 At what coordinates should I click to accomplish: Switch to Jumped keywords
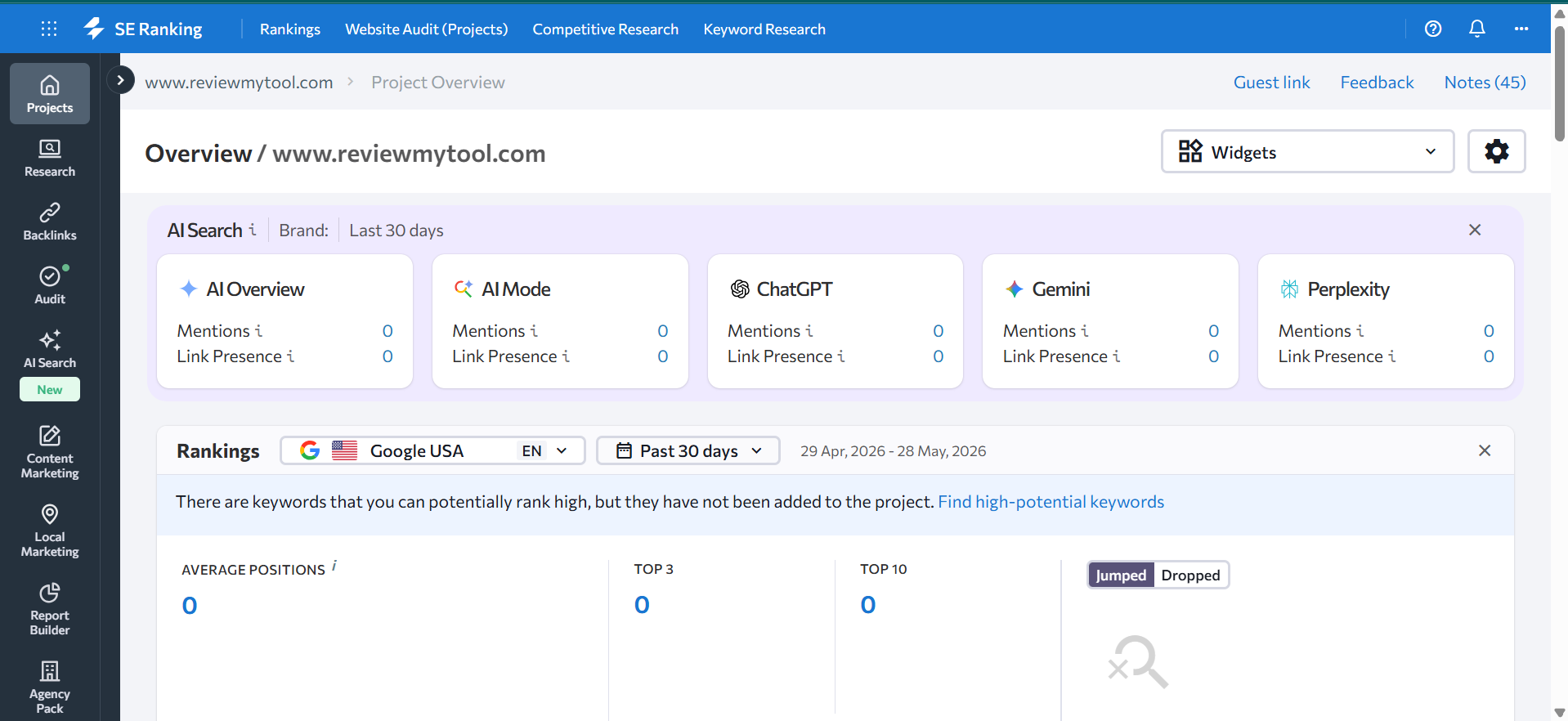click(x=1121, y=575)
